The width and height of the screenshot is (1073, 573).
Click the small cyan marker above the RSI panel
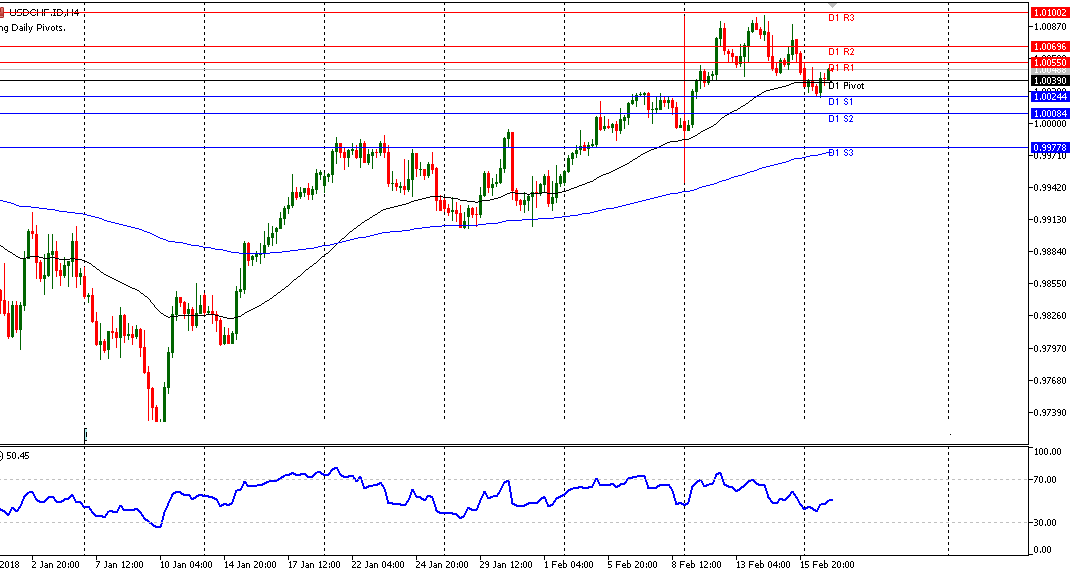point(86,434)
